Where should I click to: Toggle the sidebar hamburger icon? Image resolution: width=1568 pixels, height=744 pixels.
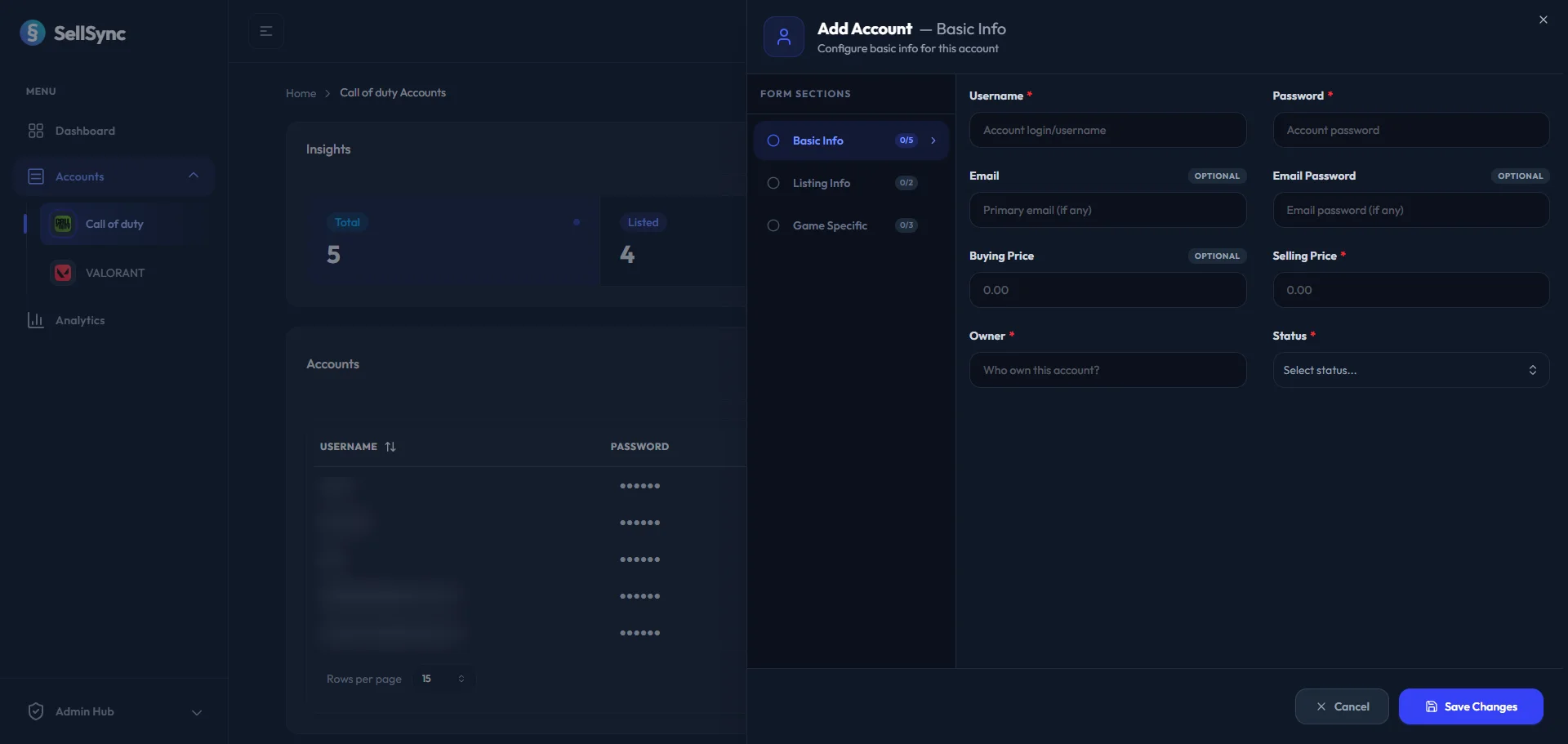click(x=265, y=31)
